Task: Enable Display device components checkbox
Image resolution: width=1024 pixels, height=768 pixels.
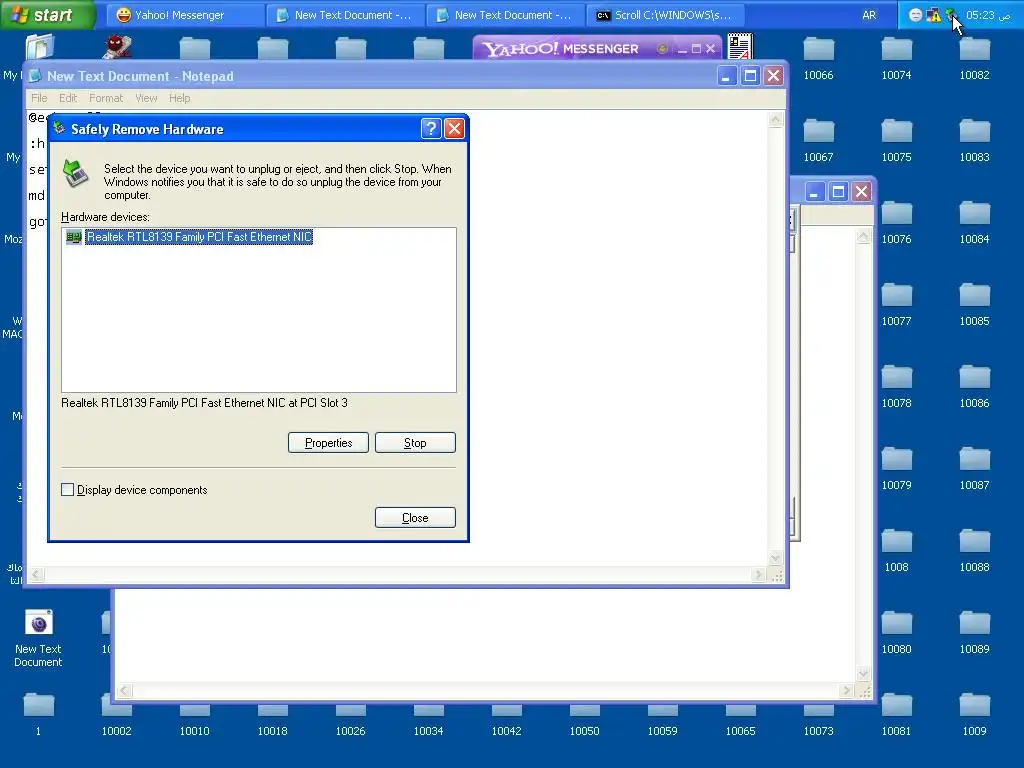Action: [67, 490]
